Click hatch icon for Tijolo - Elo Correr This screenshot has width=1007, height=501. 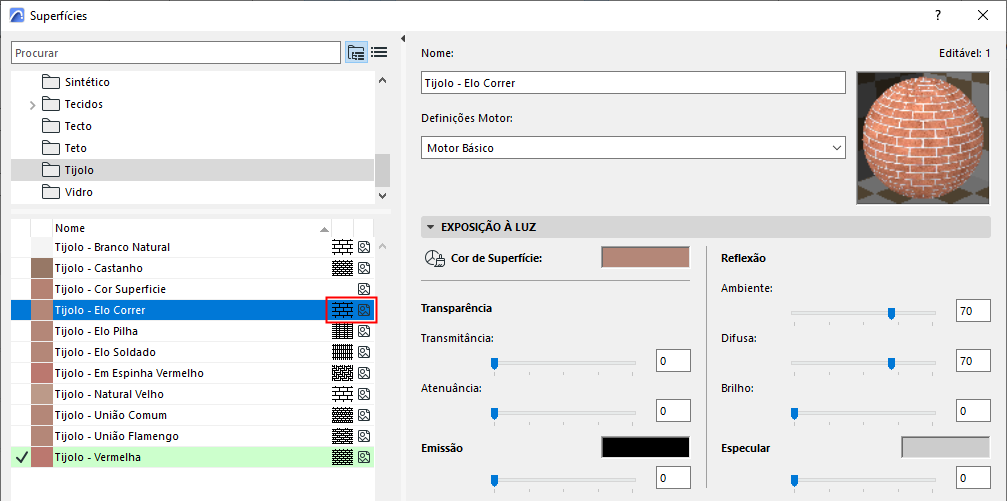(x=342, y=310)
